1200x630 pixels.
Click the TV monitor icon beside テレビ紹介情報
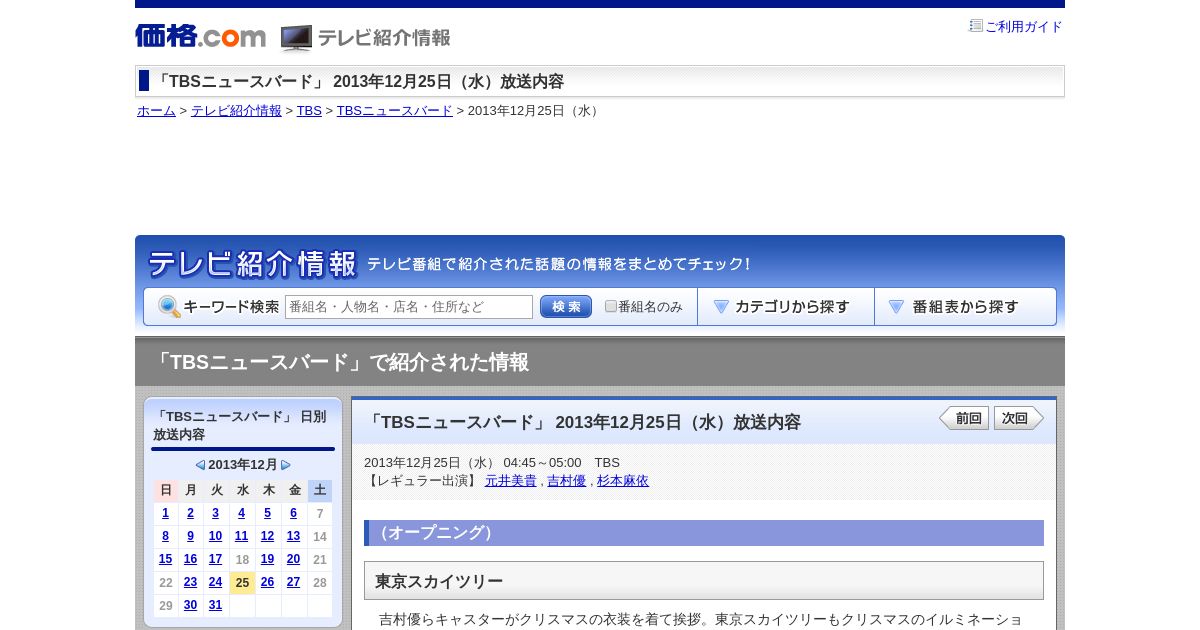point(296,38)
